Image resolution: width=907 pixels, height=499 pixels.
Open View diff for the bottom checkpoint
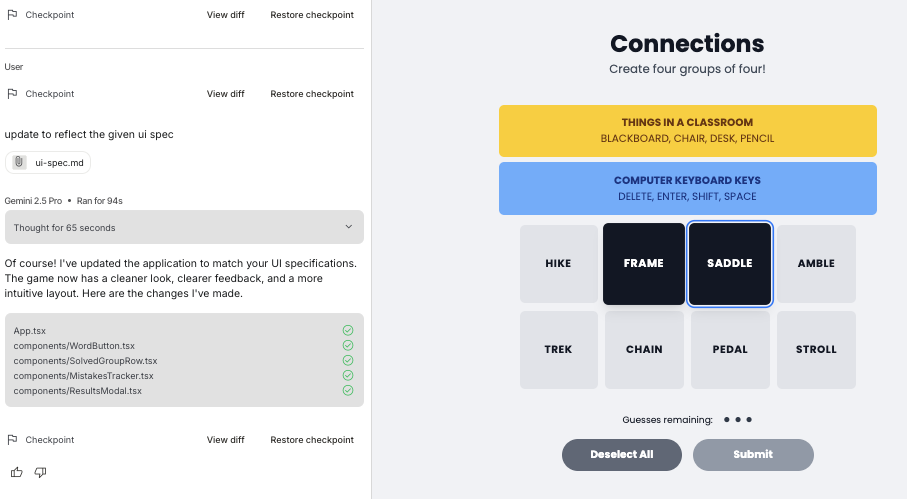tap(225, 440)
